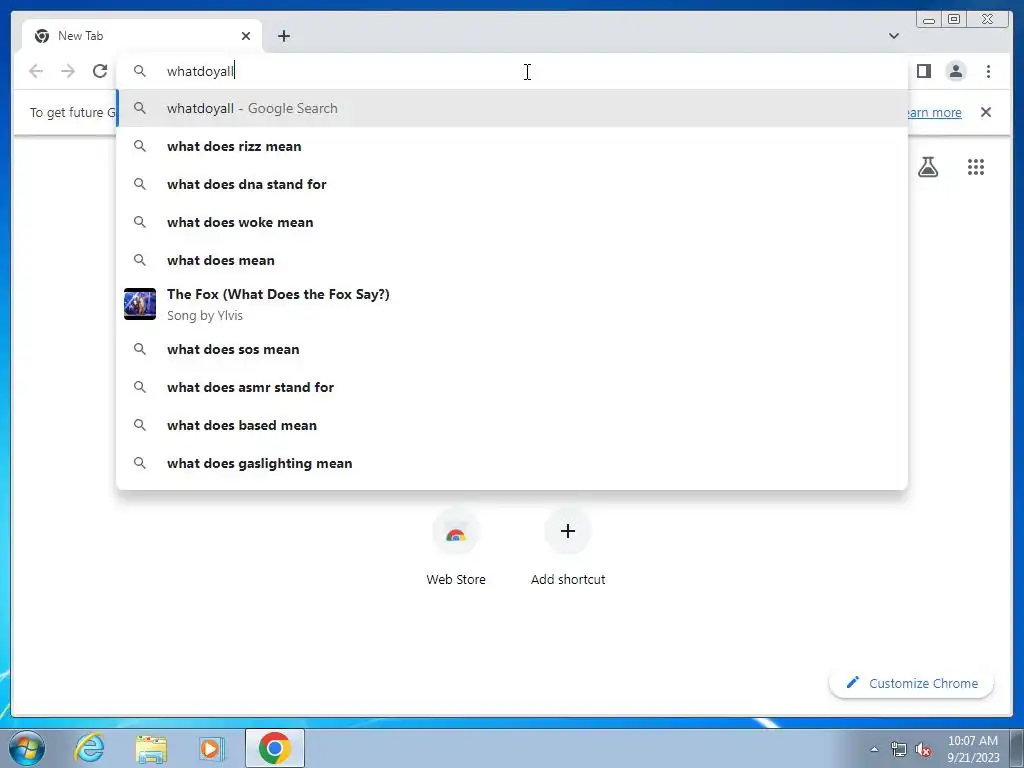Reload the current page

click(x=100, y=71)
